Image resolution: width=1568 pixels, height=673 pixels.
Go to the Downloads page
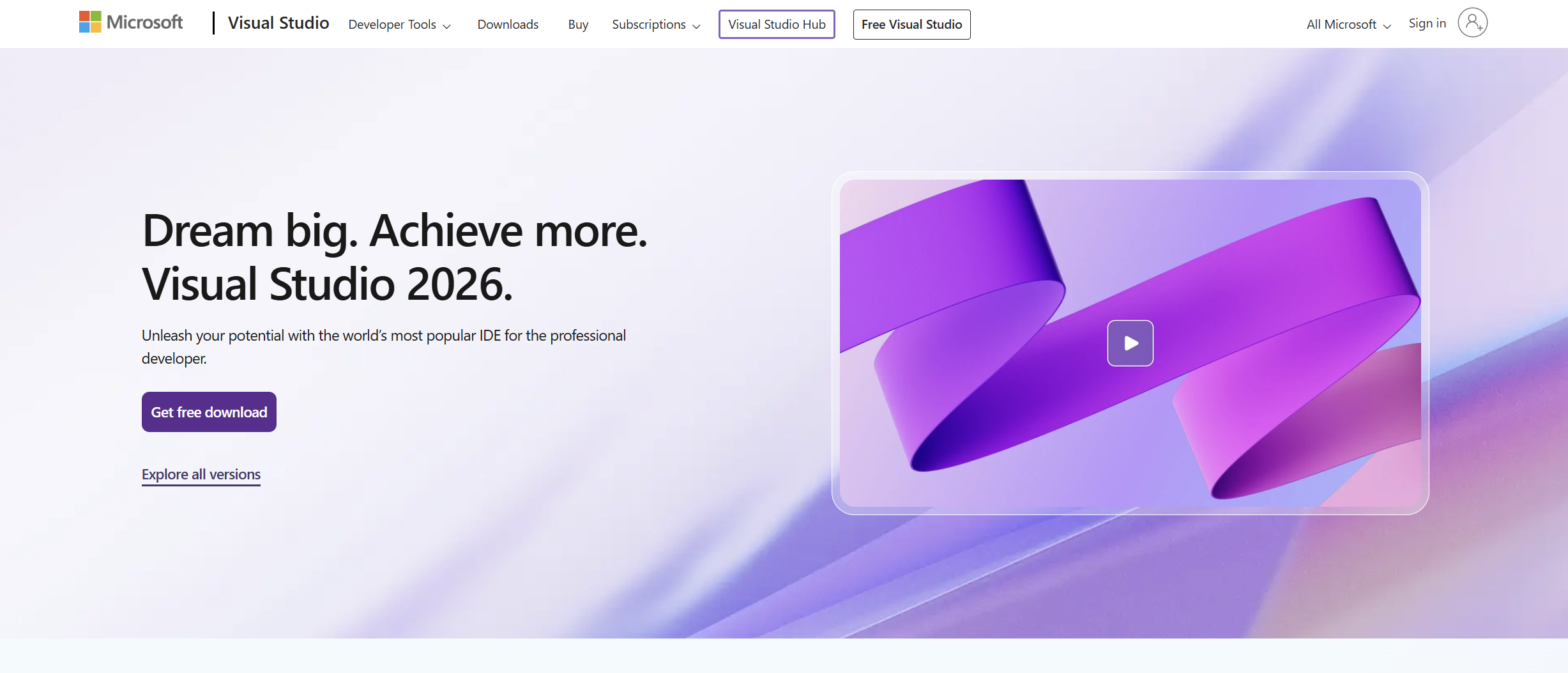[x=508, y=24]
